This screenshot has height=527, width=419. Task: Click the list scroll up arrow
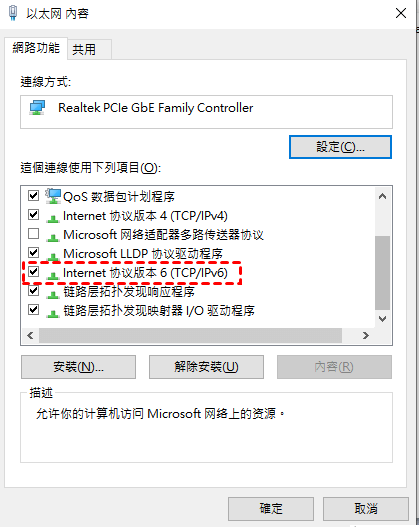point(382,196)
